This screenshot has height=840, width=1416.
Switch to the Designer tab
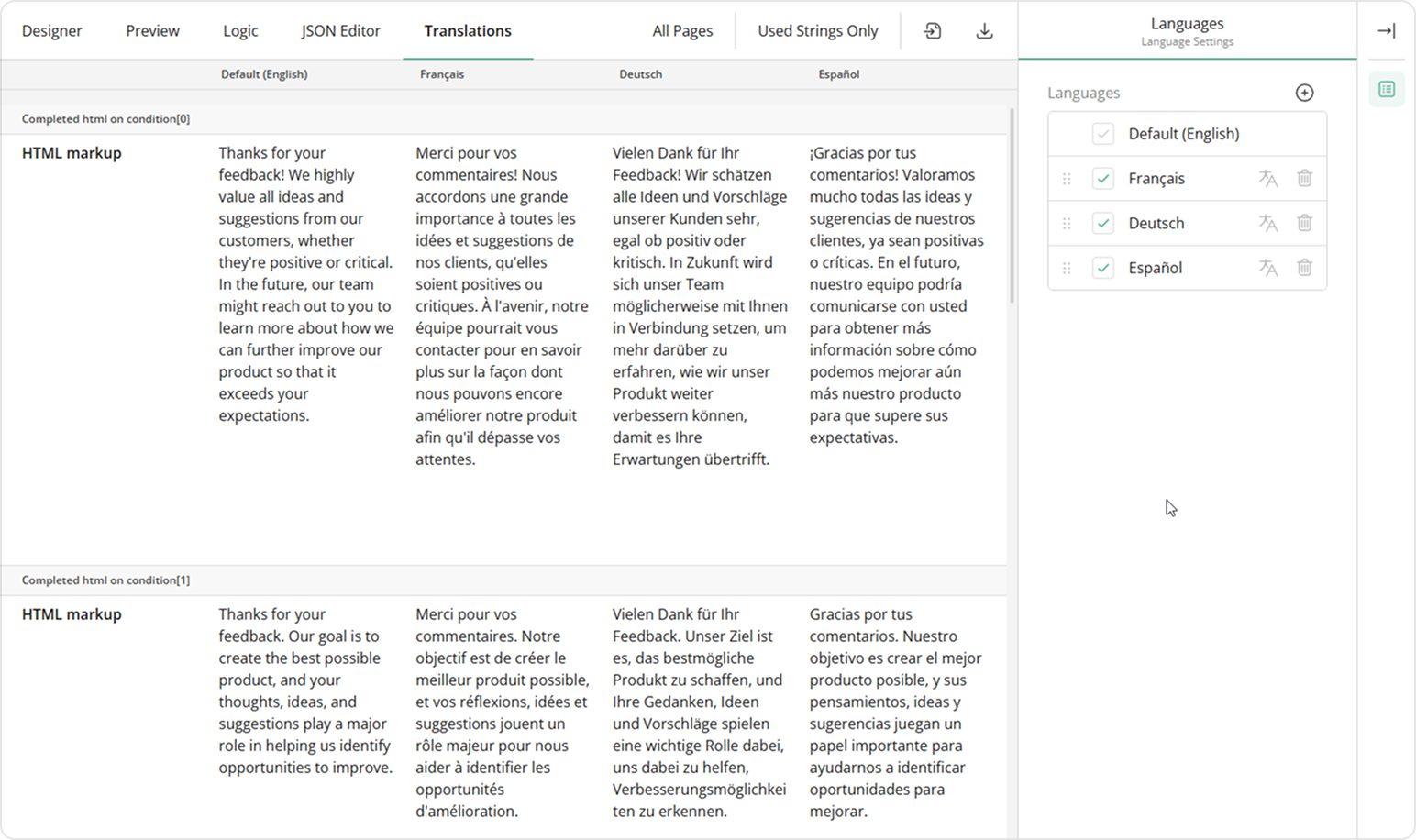tap(52, 31)
